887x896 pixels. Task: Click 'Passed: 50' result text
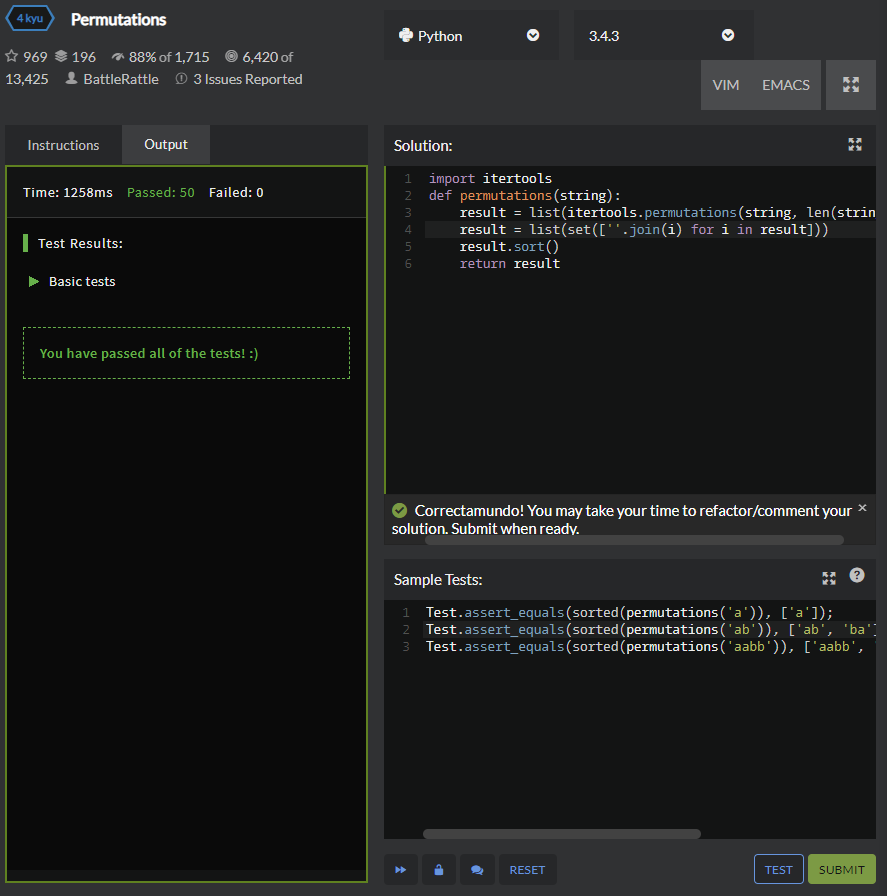(x=161, y=193)
